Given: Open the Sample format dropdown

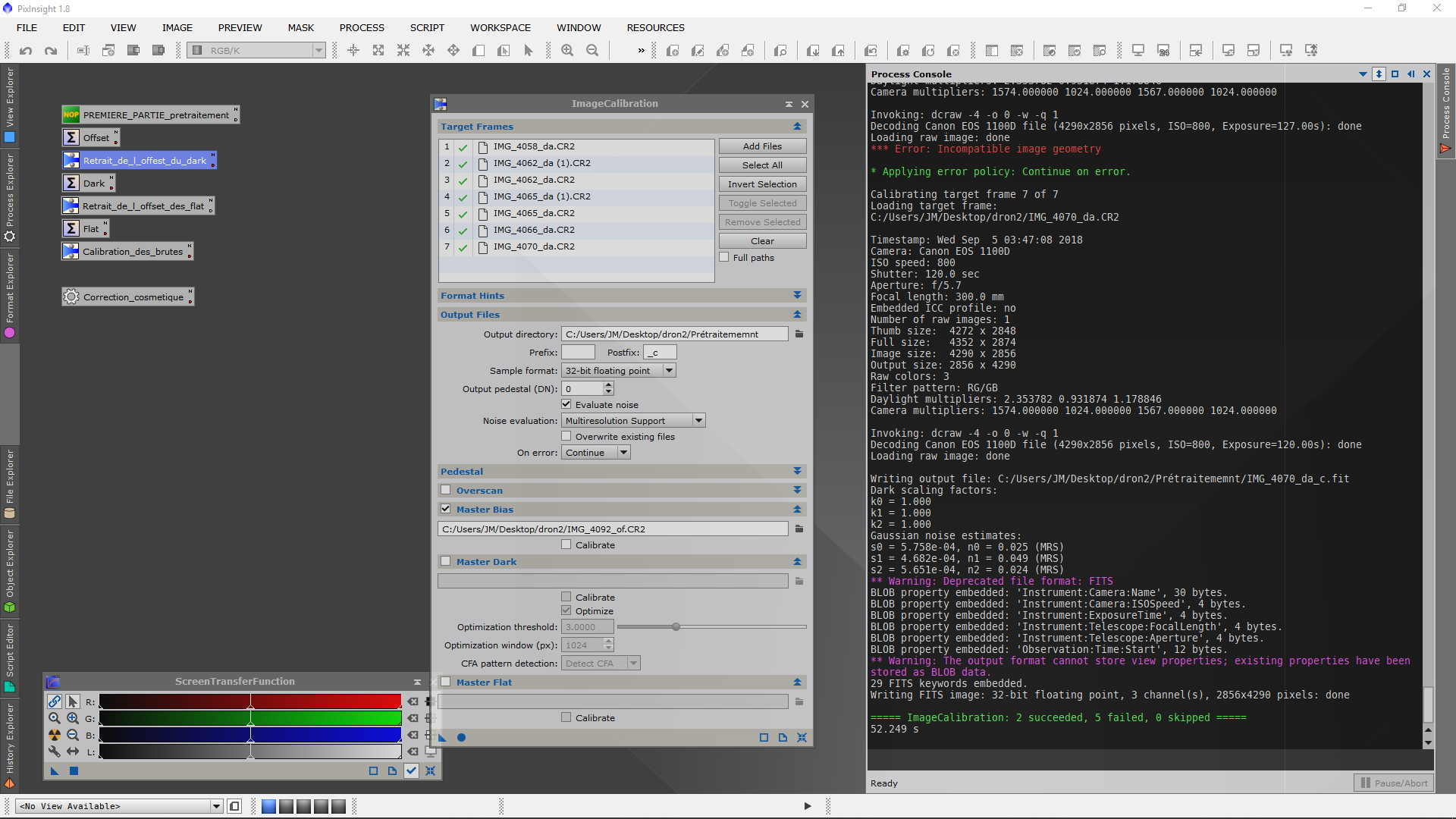Looking at the screenshot, I should [618, 371].
